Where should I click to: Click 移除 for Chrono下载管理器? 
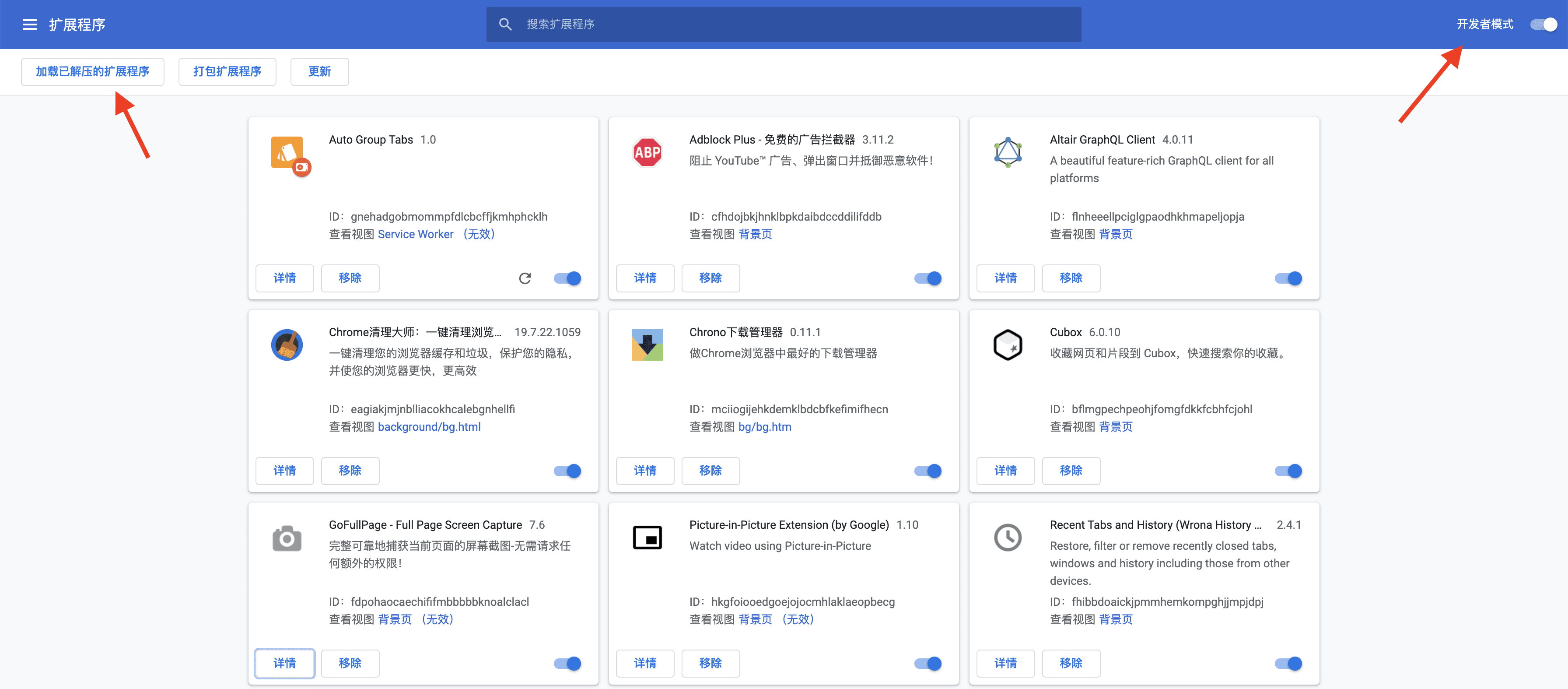click(x=710, y=471)
